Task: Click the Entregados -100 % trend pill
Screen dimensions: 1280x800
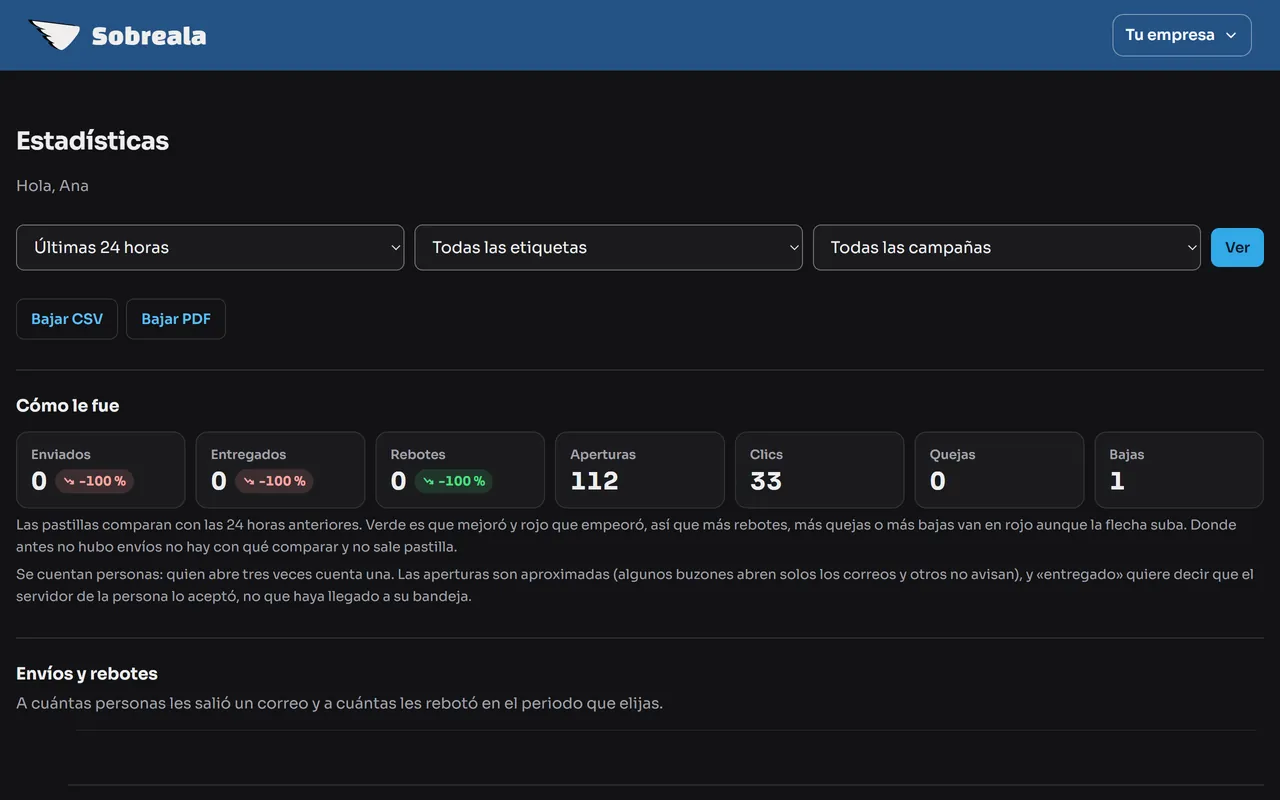Action: [274, 481]
